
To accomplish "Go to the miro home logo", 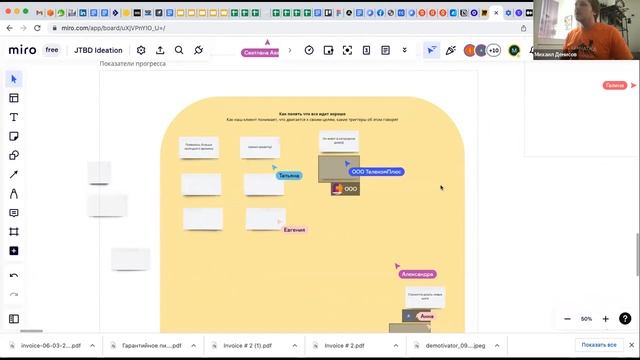I will 22,50.
